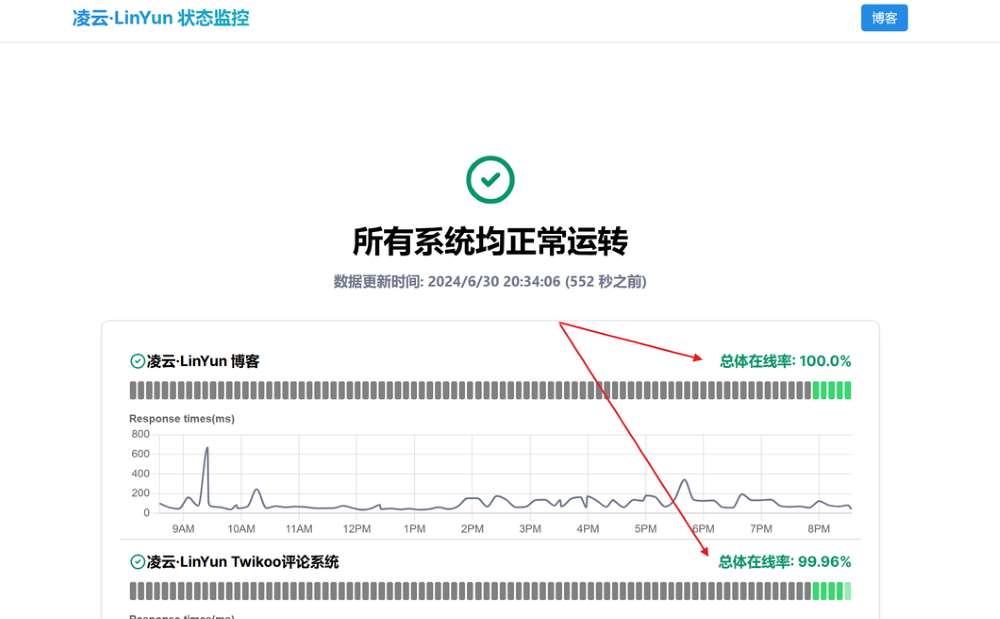Click the 总体在线率: 99.96% label
1000x619 pixels.
coord(785,562)
